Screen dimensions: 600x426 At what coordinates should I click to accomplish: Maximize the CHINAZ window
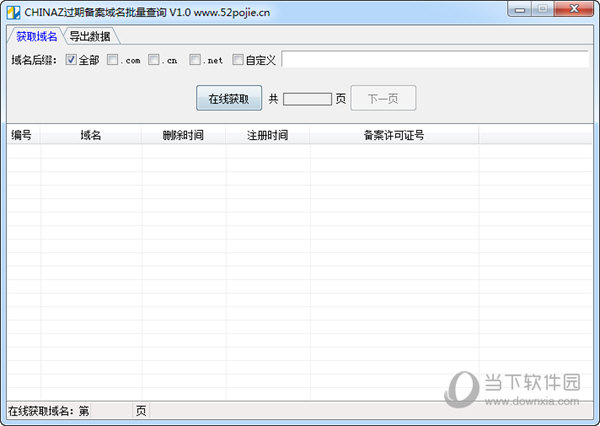pos(542,9)
